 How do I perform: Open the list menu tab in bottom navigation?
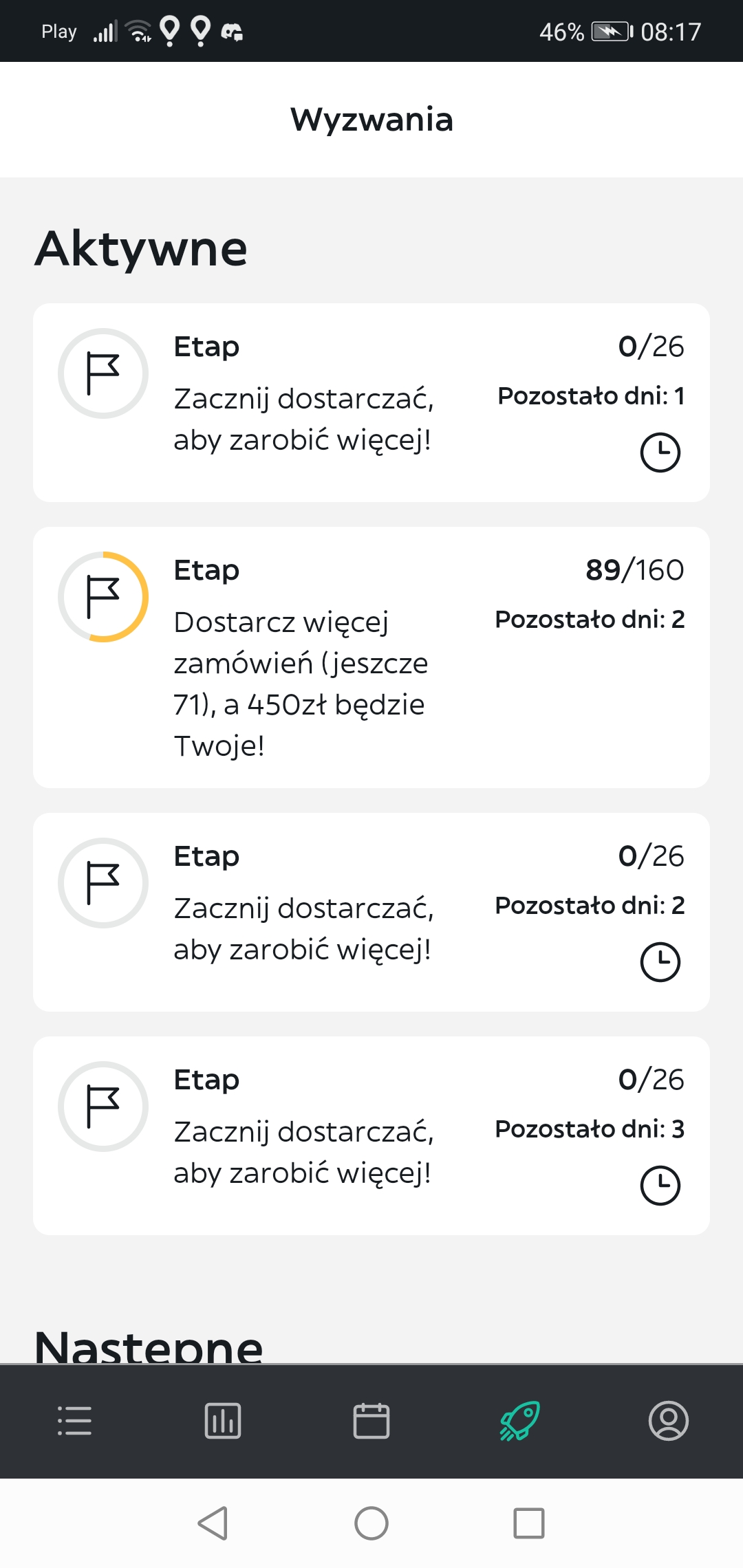click(74, 1421)
